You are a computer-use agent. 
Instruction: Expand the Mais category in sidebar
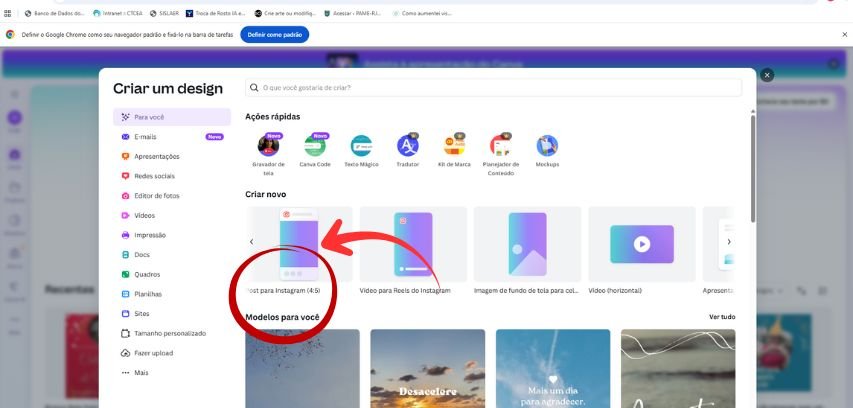[140, 372]
